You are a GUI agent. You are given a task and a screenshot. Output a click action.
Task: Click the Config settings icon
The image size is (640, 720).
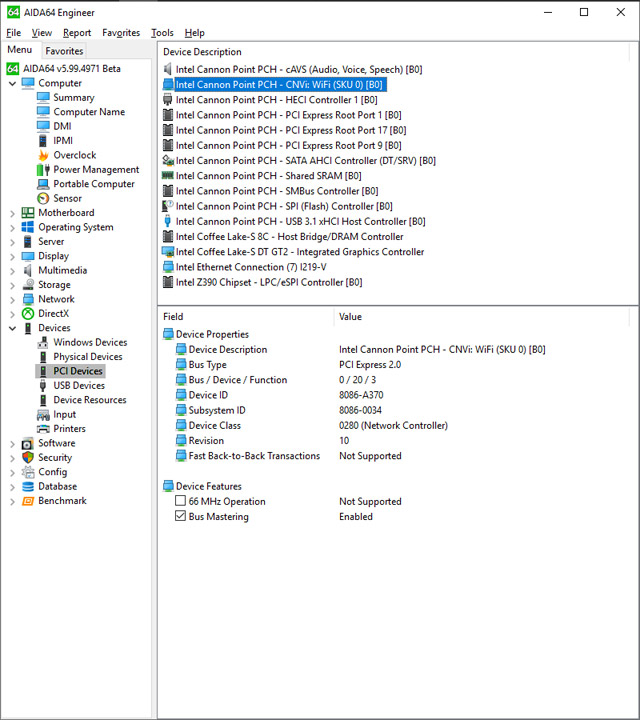(28, 472)
